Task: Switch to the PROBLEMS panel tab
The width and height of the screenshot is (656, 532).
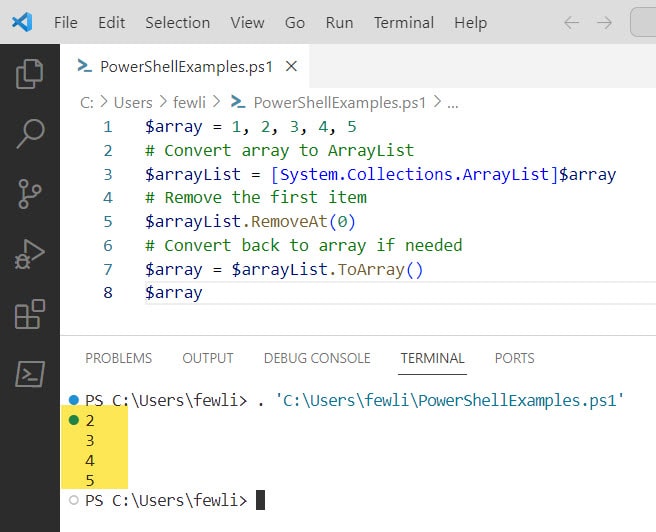Action: click(x=118, y=358)
